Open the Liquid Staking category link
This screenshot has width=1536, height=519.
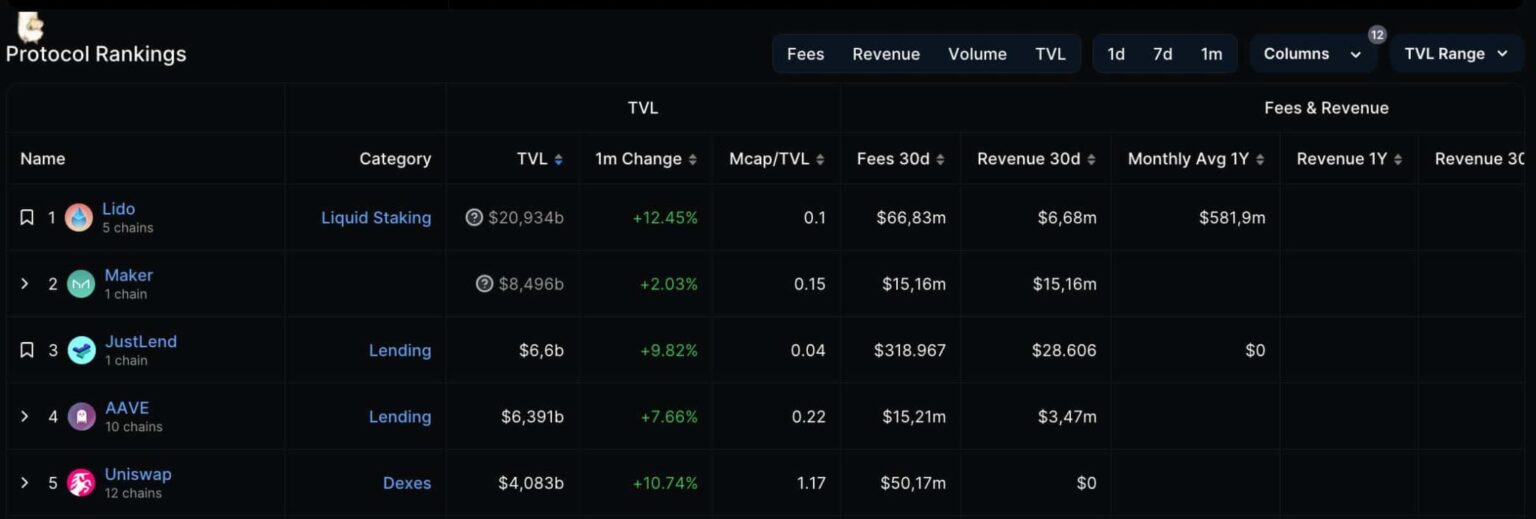point(376,218)
